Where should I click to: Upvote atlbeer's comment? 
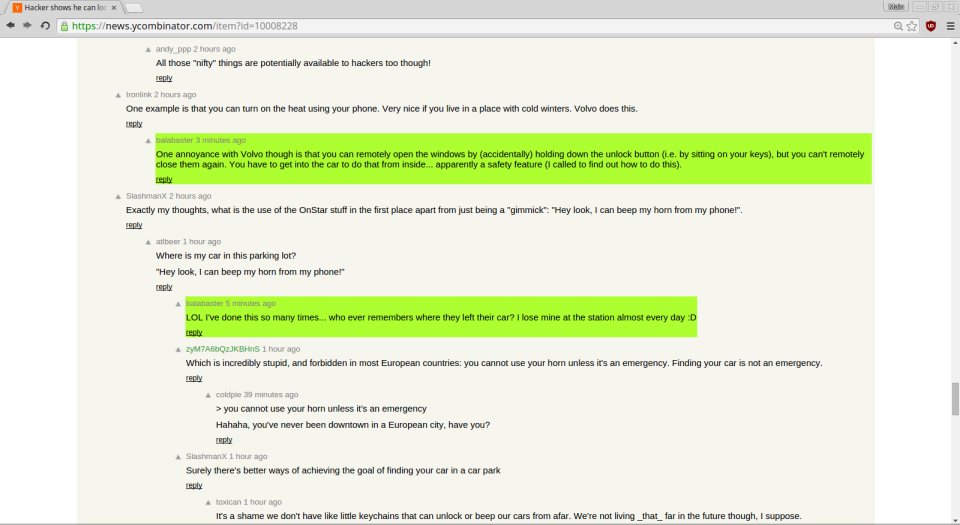click(148, 242)
